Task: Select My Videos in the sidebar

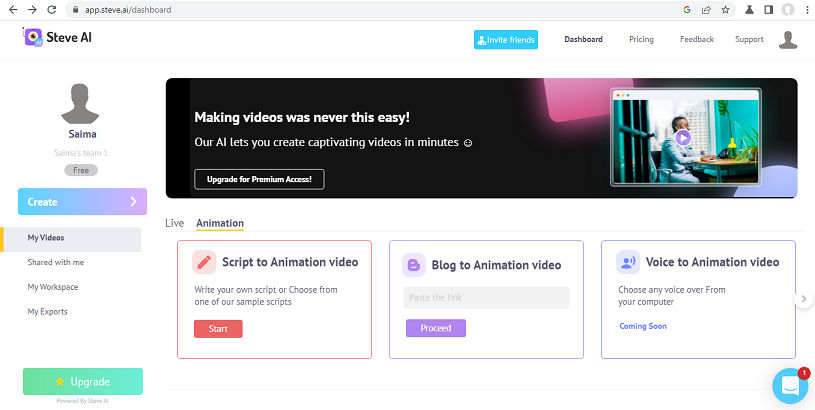Action: pyautogui.click(x=72, y=239)
